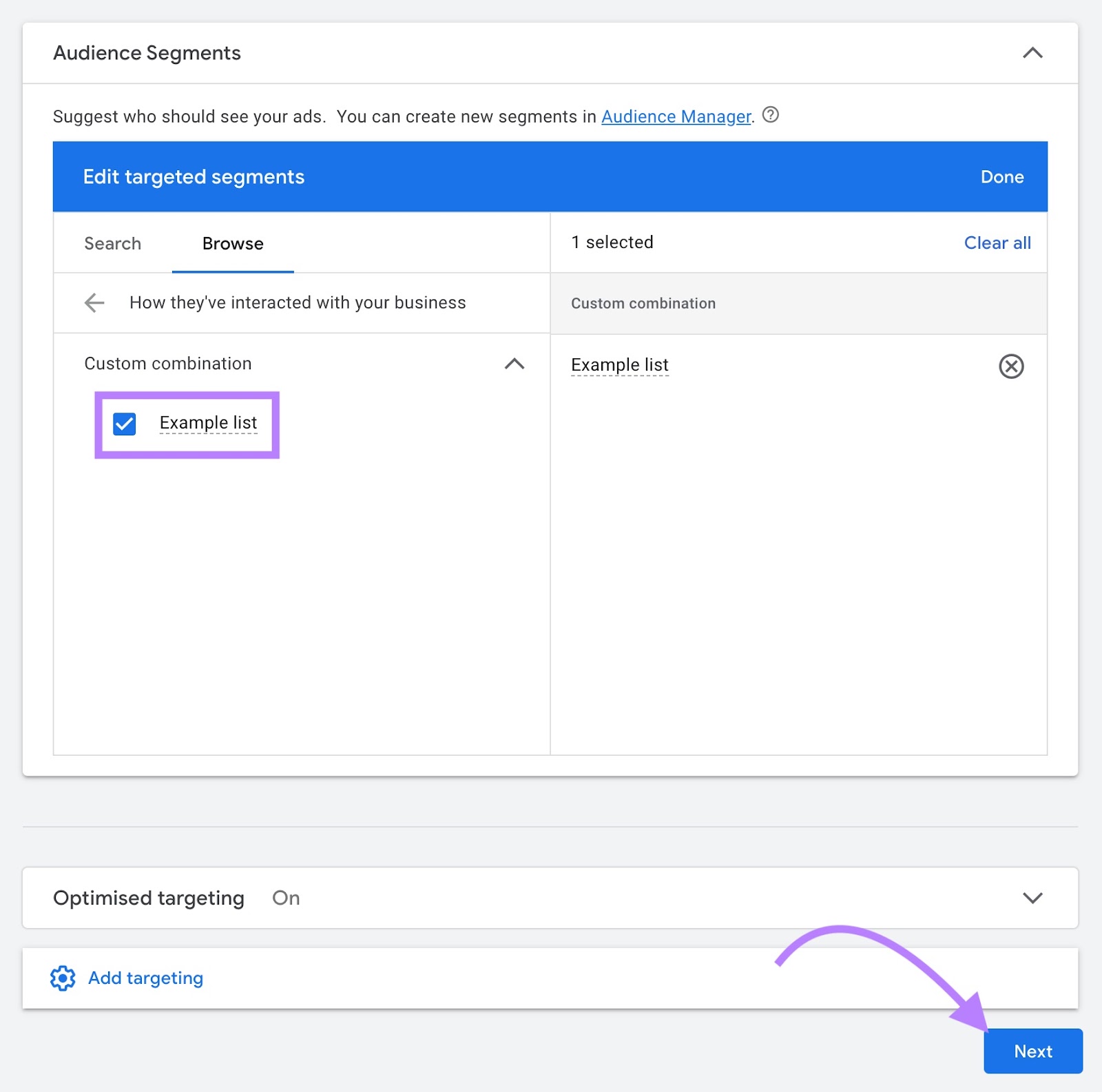Click the Optimised targeting heading
Viewport: 1102px width, 1092px height.
[149, 898]
